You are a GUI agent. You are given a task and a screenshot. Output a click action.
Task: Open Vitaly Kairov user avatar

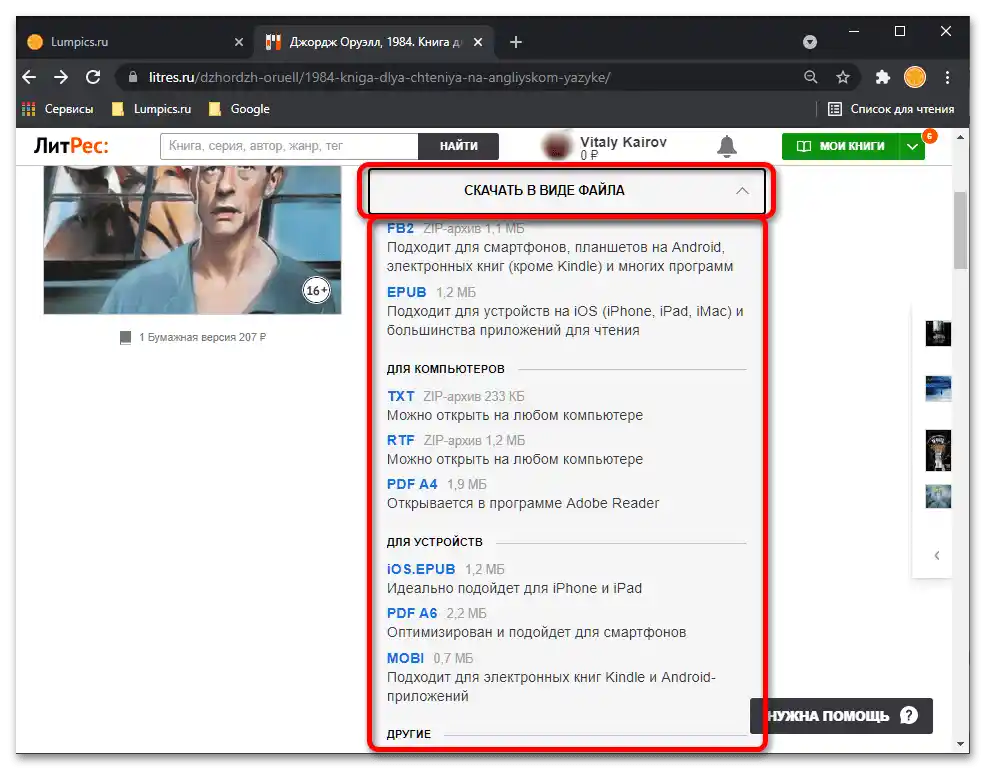click(x=557, y=146)
